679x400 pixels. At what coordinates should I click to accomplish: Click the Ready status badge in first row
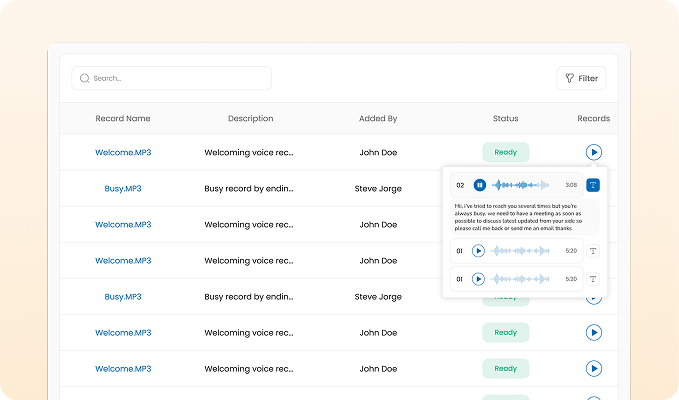[x=505, y=152]
